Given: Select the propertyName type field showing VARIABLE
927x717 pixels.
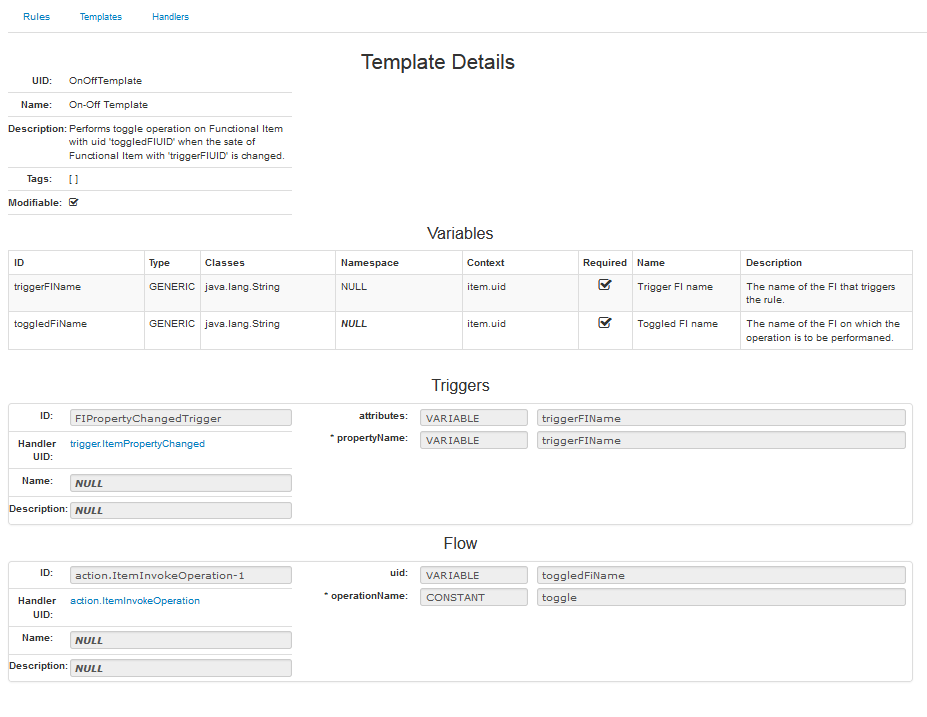Looking at the screenshot, I should pyautogui.click(x=473, y=440).
